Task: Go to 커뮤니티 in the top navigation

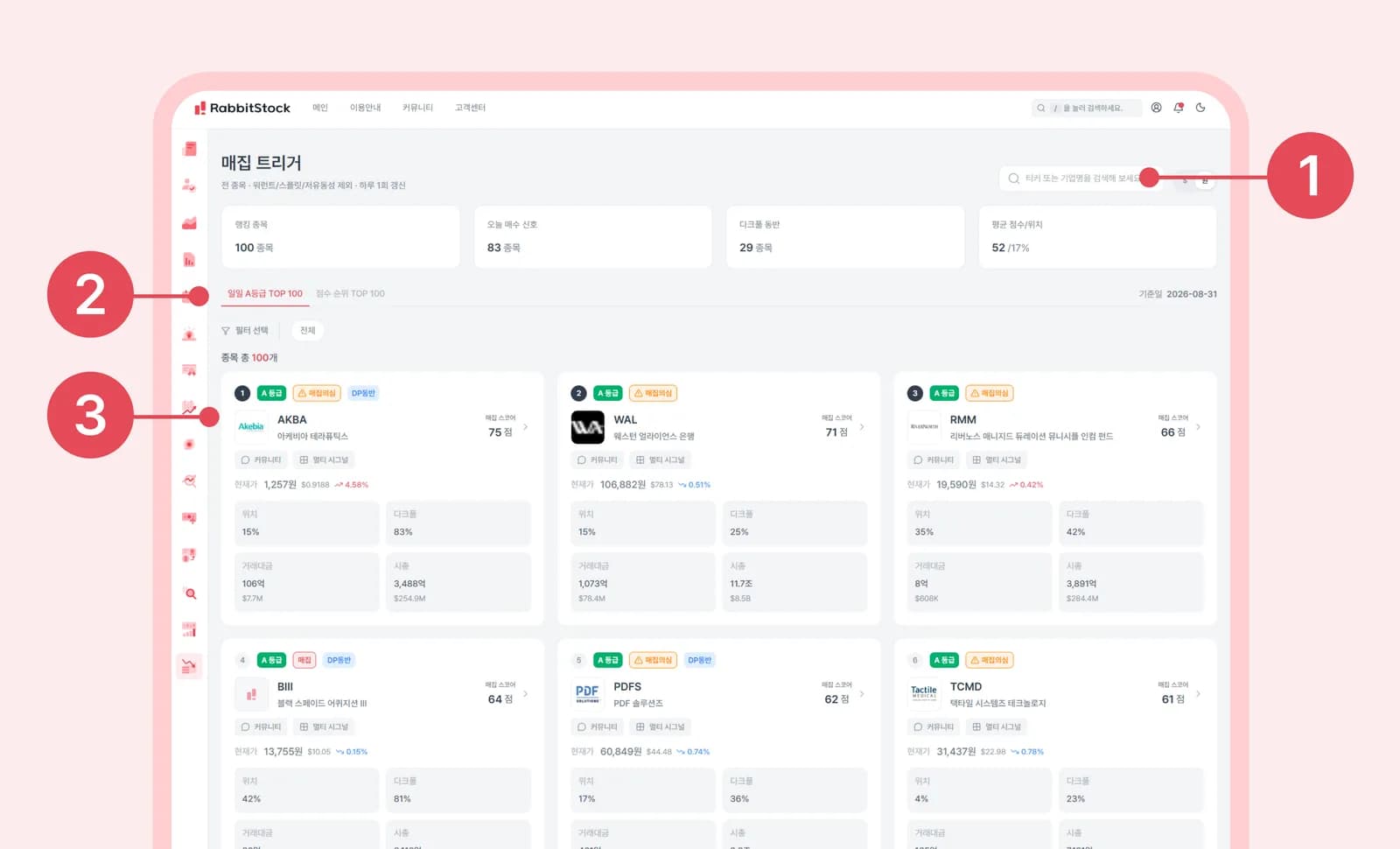Action: click(x=417, y=108)
